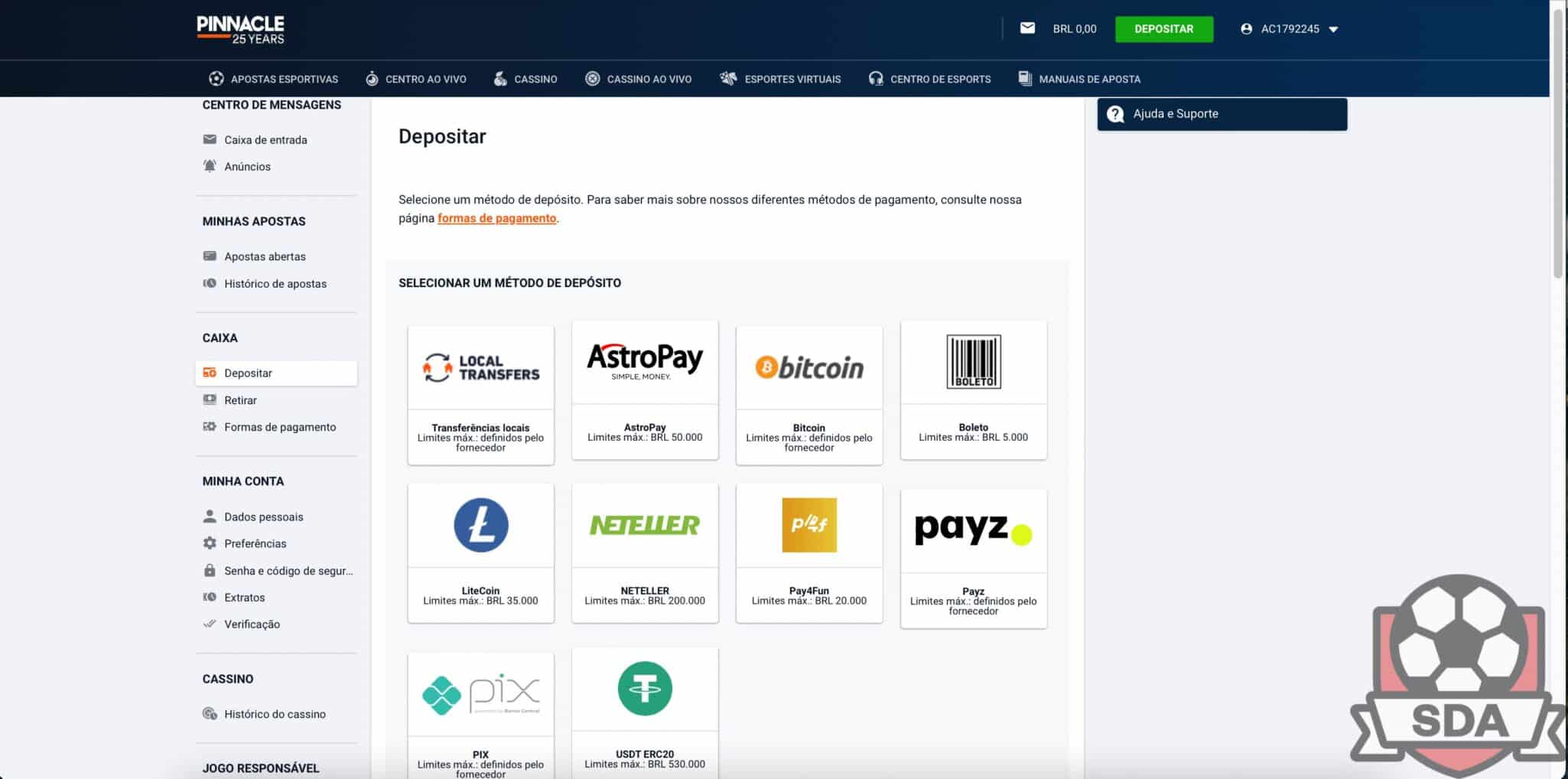Click the clock icon beside Histórico de apostas
Viewport: 1568px width, 779px height.
tap(210, 283)
